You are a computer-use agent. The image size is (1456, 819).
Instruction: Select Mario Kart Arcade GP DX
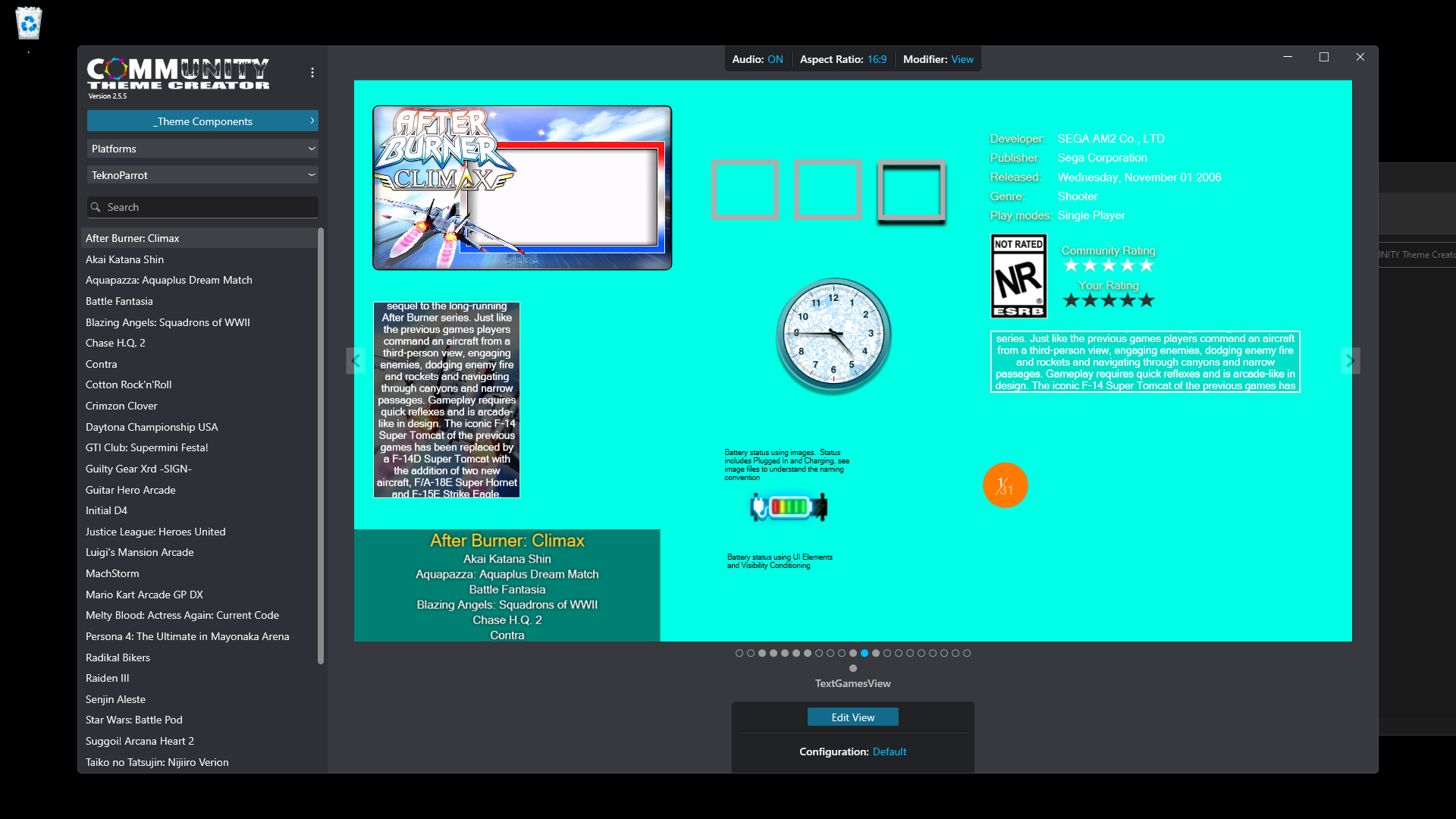point(199,595)
